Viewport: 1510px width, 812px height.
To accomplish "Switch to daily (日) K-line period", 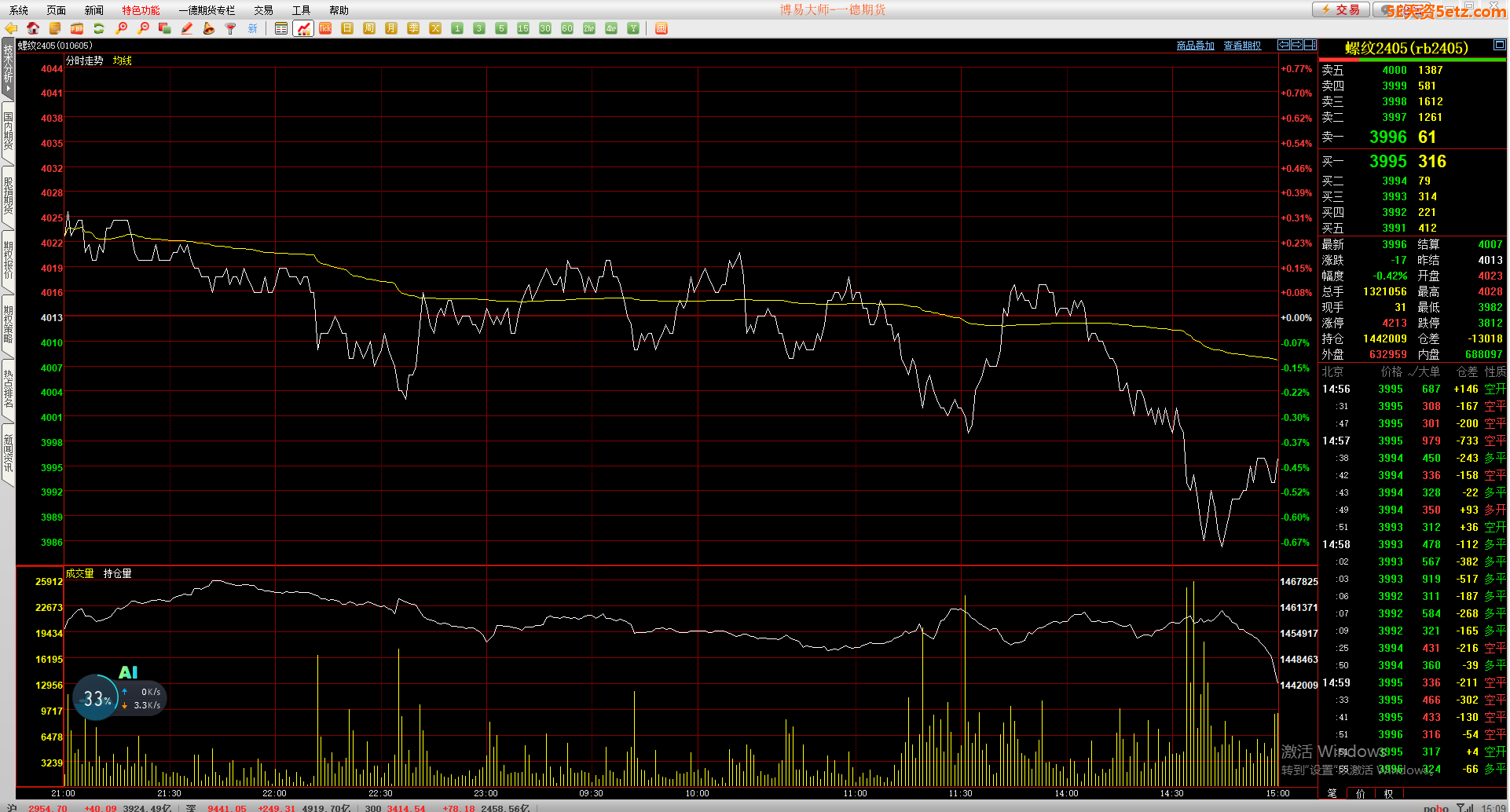I will [347, 28].
